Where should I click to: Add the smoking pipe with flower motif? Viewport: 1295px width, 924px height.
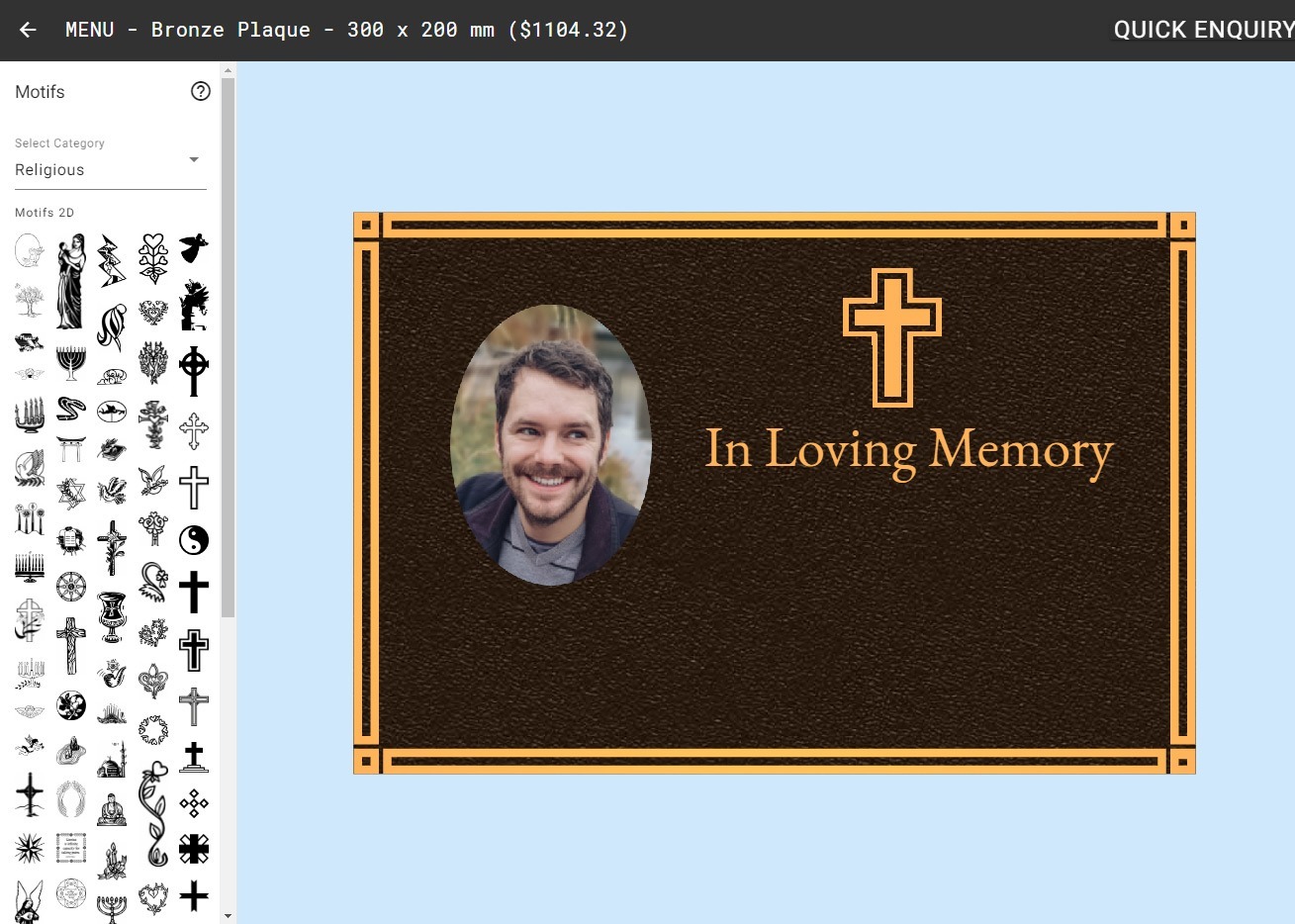112,675
